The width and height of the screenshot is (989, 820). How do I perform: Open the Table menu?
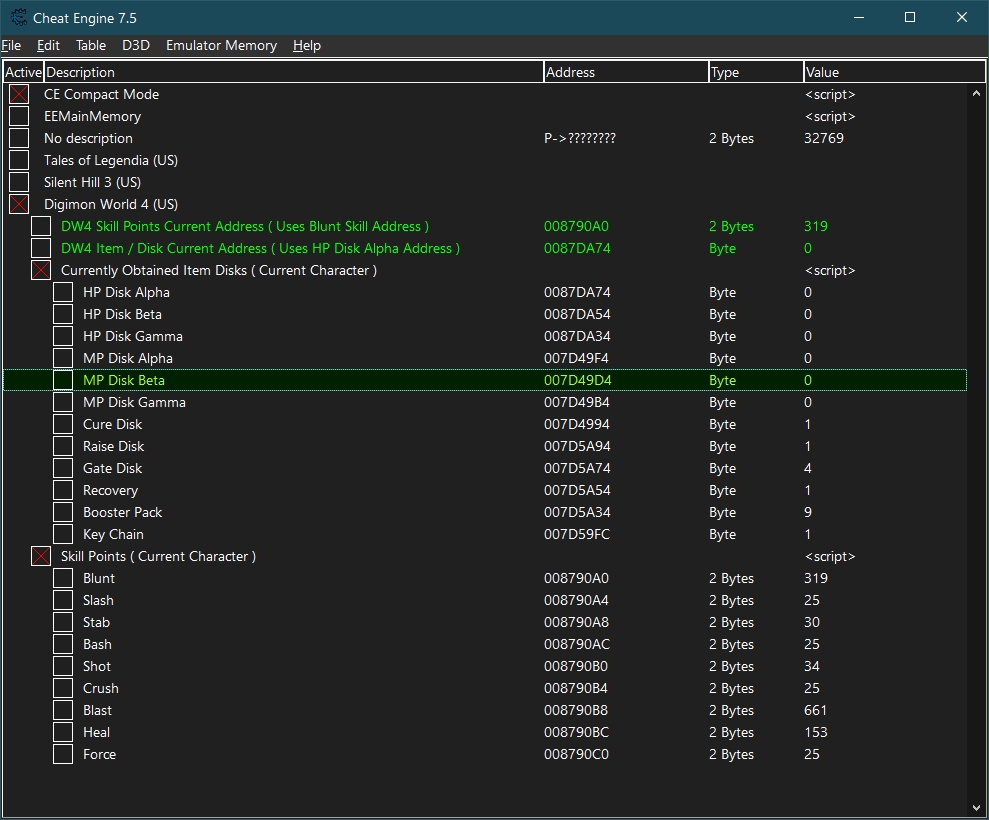click(x=91, y=45)
